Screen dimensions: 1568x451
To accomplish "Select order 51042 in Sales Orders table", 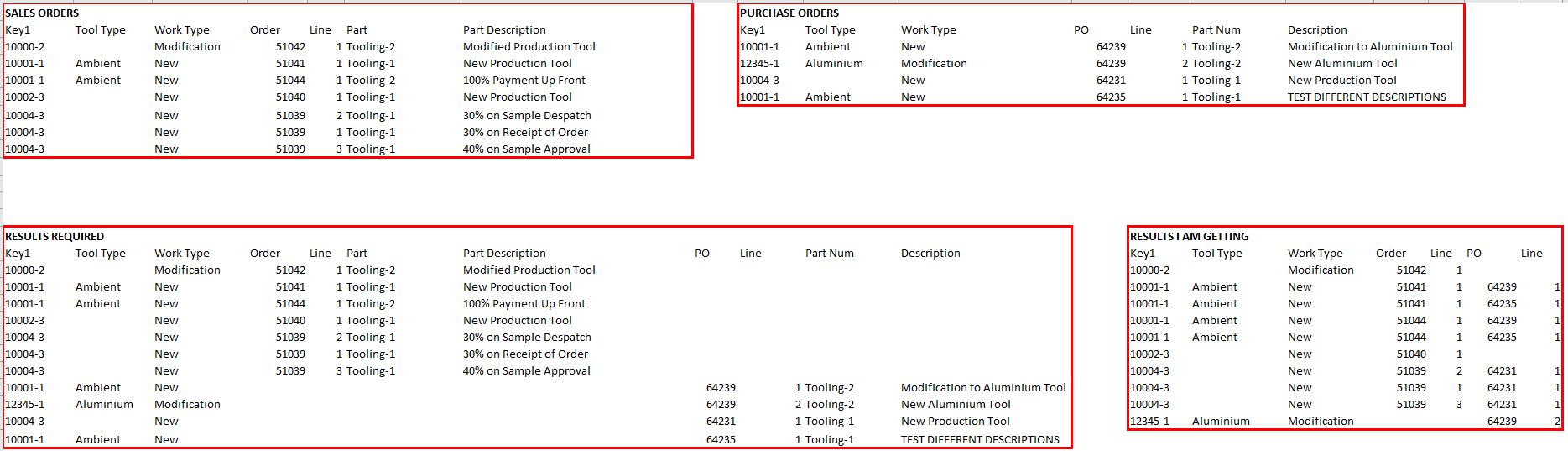I will (290, 47).
